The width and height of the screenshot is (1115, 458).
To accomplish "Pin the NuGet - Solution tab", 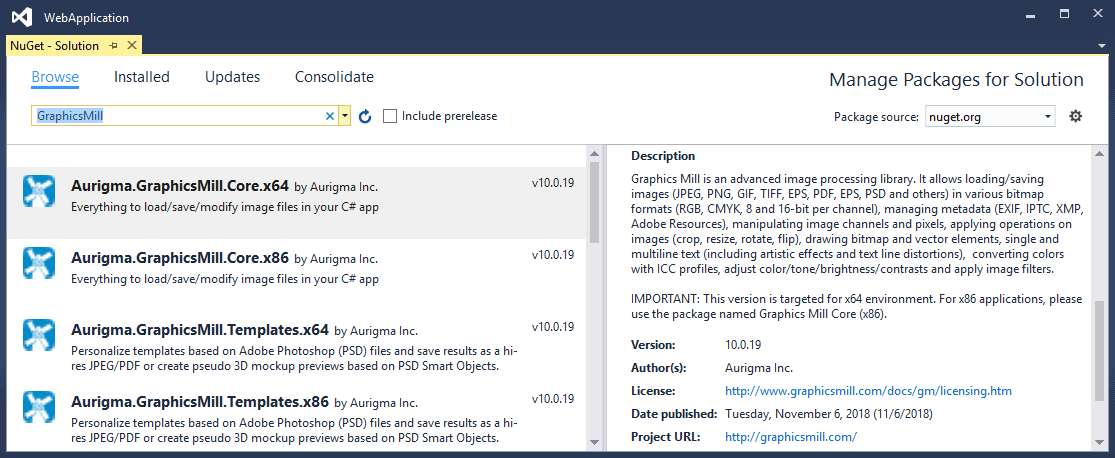I will [114, 46].
